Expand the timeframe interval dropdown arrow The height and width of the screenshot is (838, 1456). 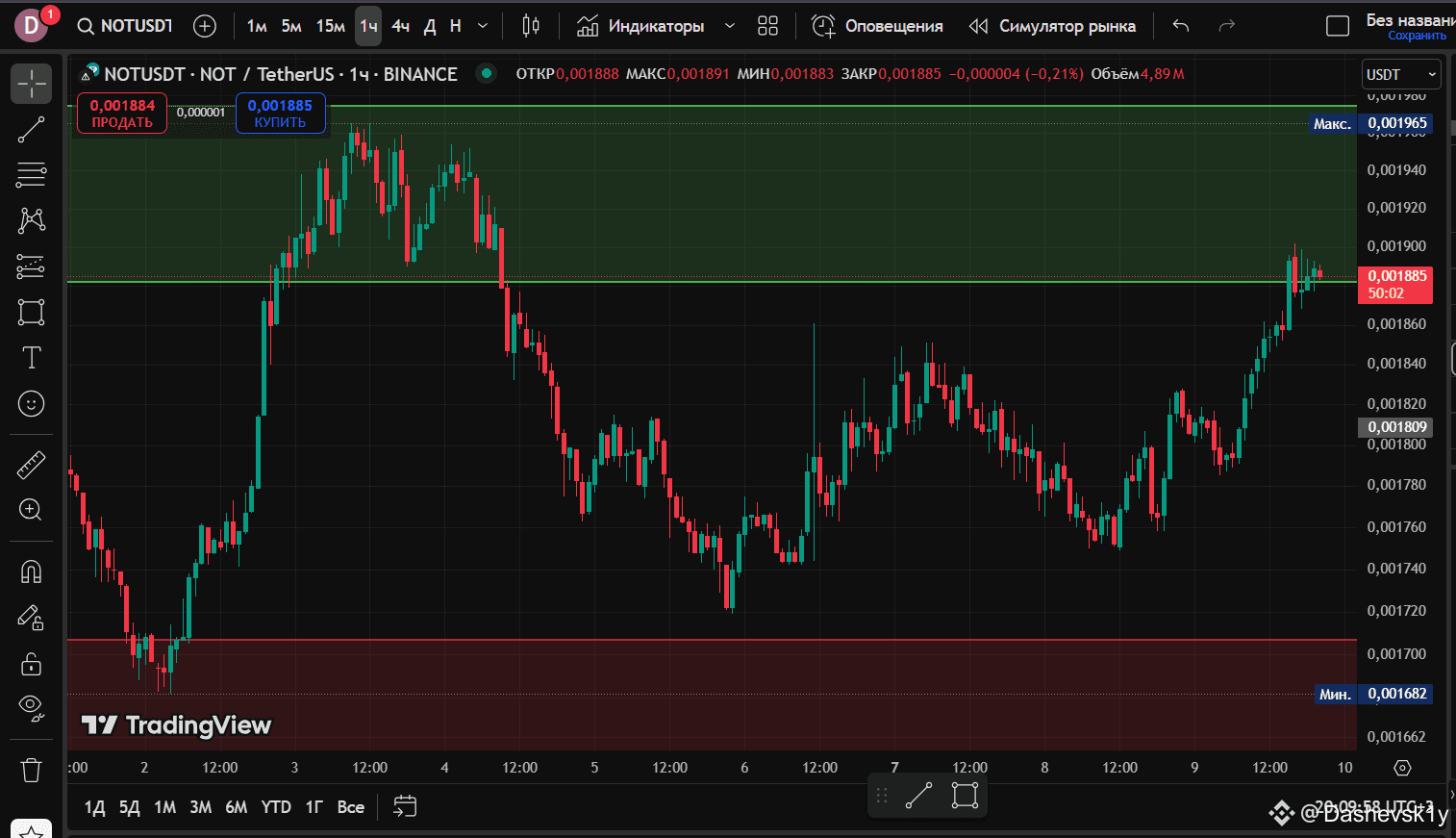coord(483,26)
